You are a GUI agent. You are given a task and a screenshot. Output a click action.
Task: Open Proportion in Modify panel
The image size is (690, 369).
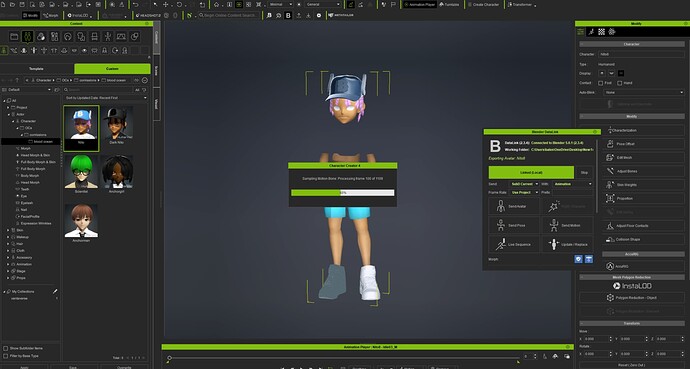(x=631, y=198)
